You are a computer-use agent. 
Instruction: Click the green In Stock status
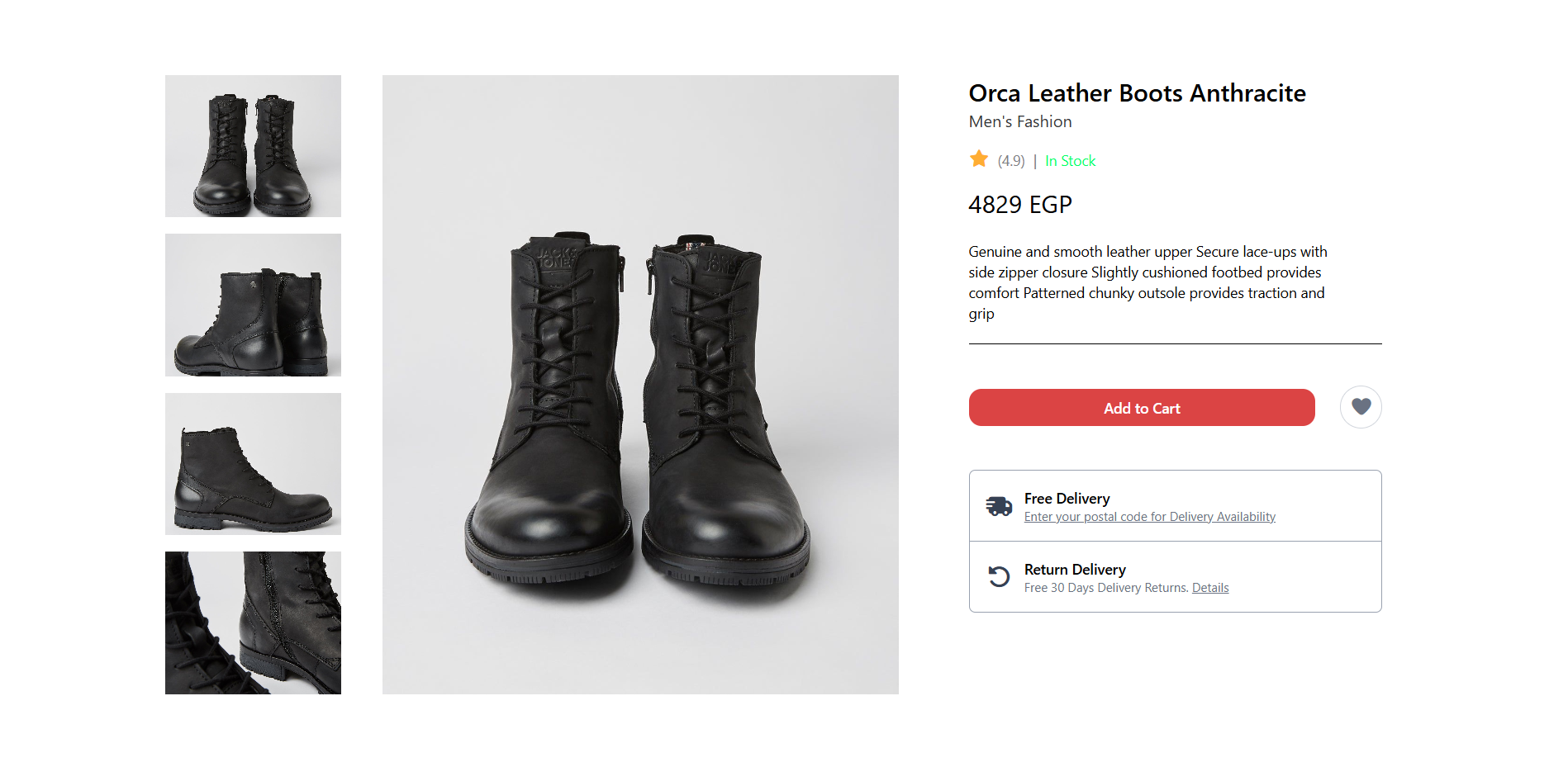(1071, 161)
